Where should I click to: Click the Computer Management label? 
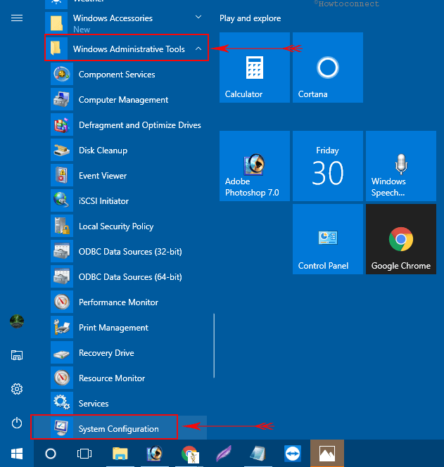123,100
